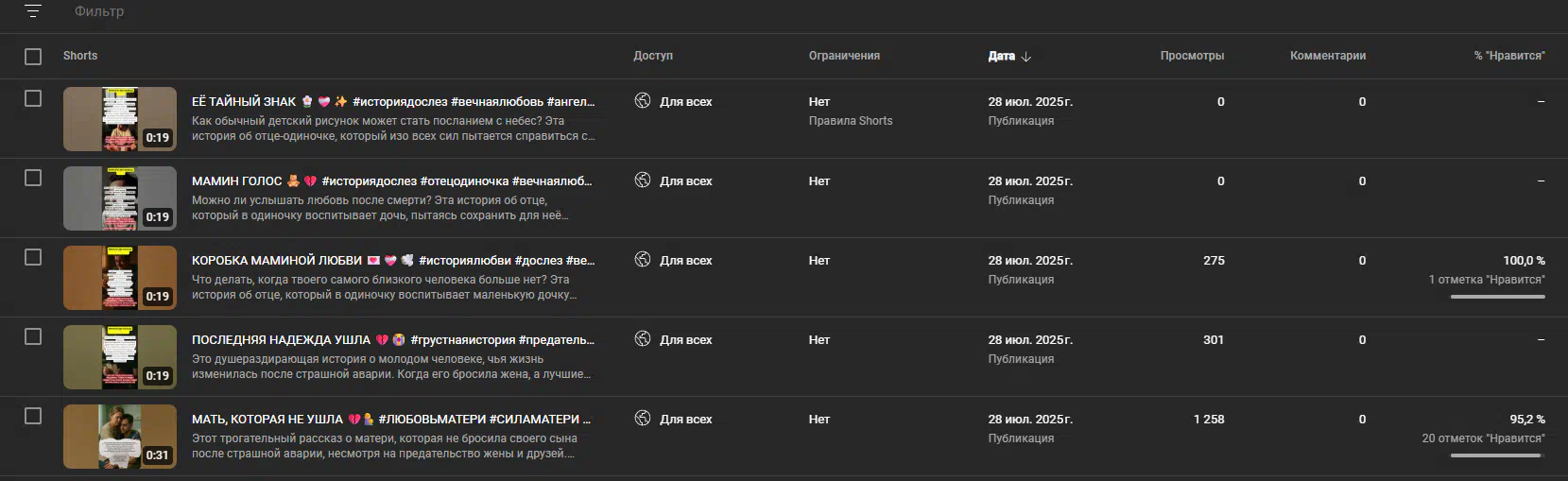Check the box for ЕЁ ТАЙНЫЙ ЗНАК video

(x=33, y=98)
